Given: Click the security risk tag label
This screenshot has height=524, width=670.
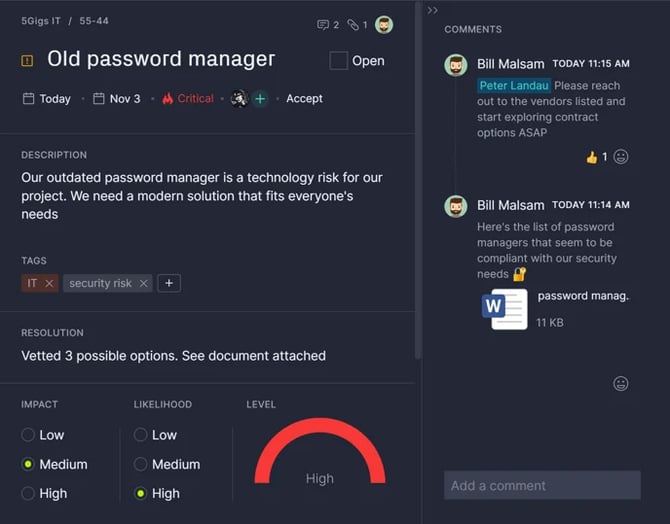Looking at the screenshot, I should coord(100,283).
